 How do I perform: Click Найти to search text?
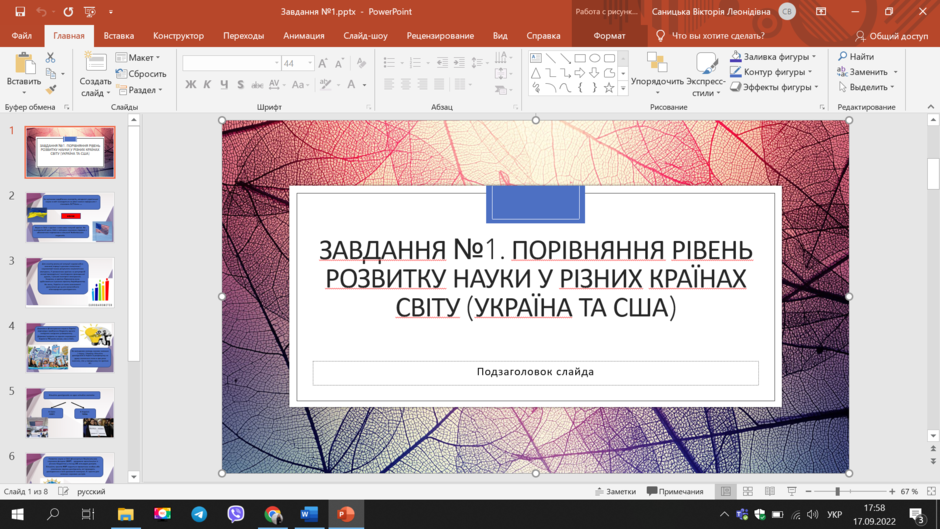pos(856,56)
